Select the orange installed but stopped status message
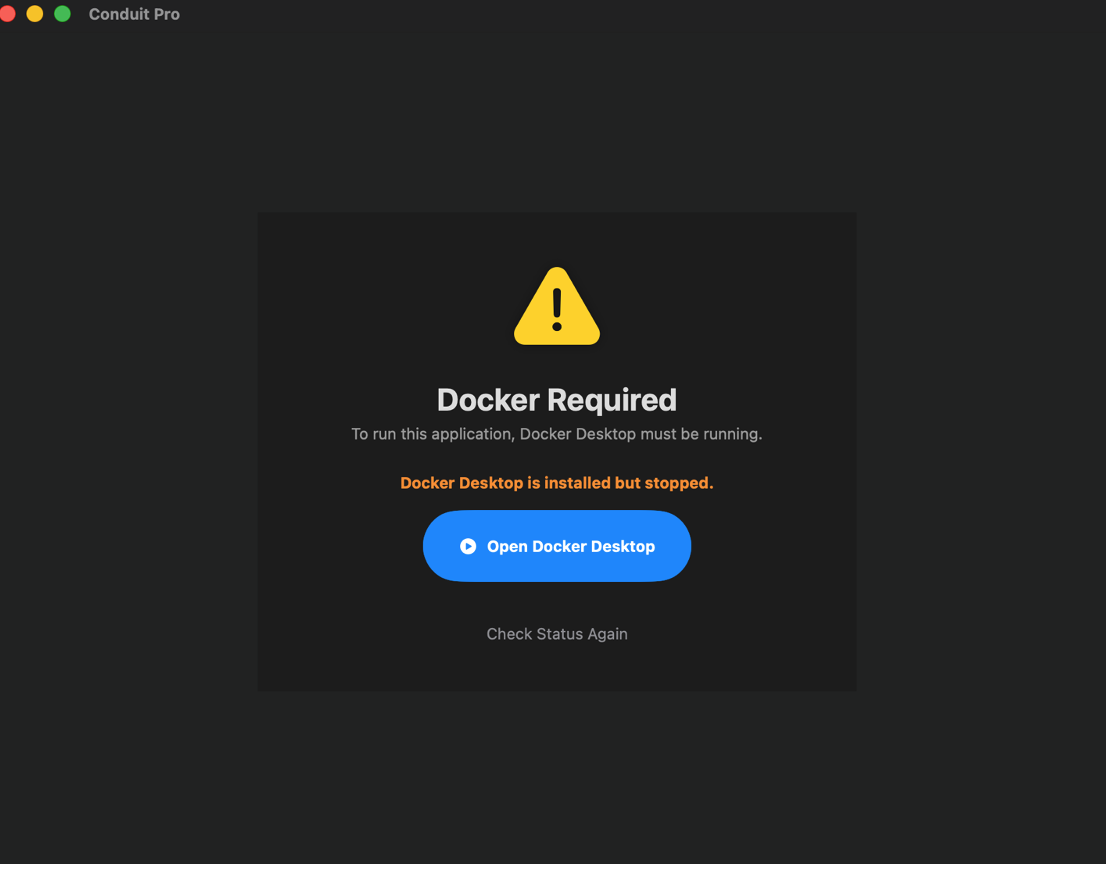 (556, 483)
